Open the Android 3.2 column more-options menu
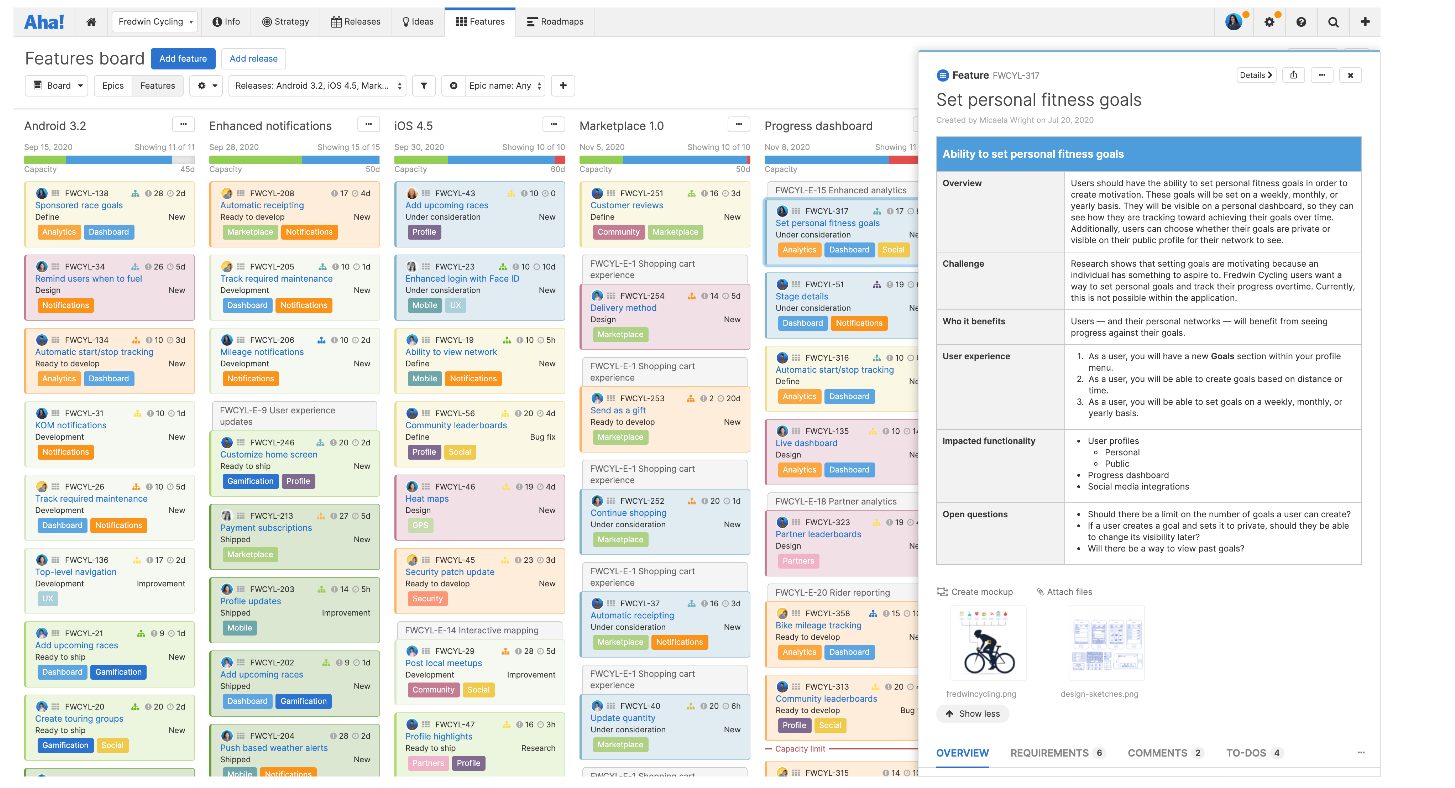Screen dimensions: 1455x788 pos(183,124)
